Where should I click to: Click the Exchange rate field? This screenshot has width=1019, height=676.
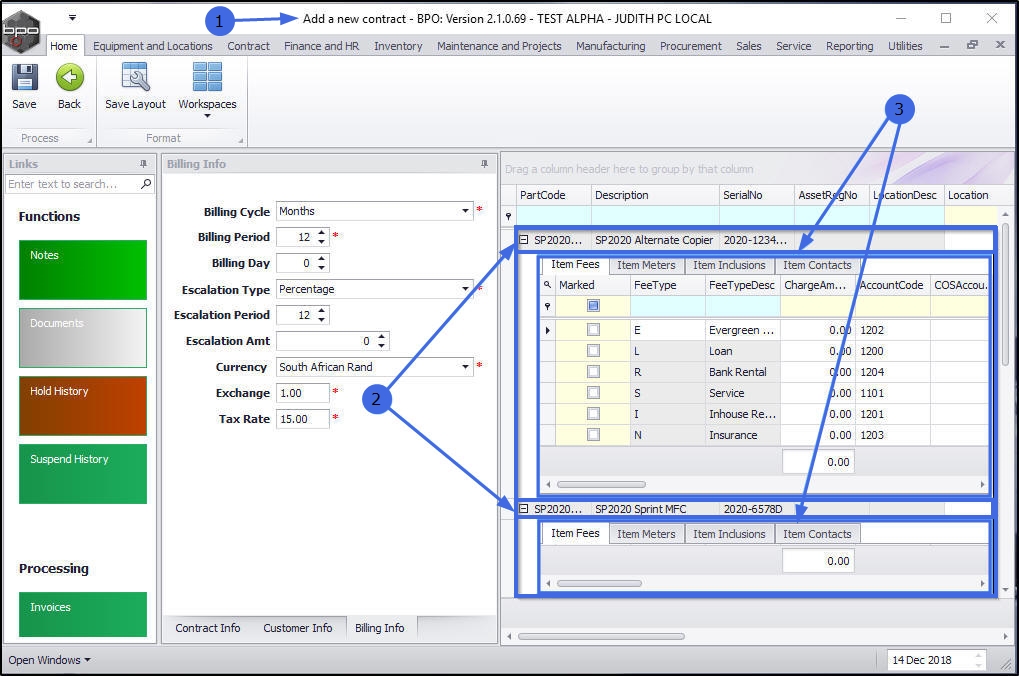tap(303, 393)
